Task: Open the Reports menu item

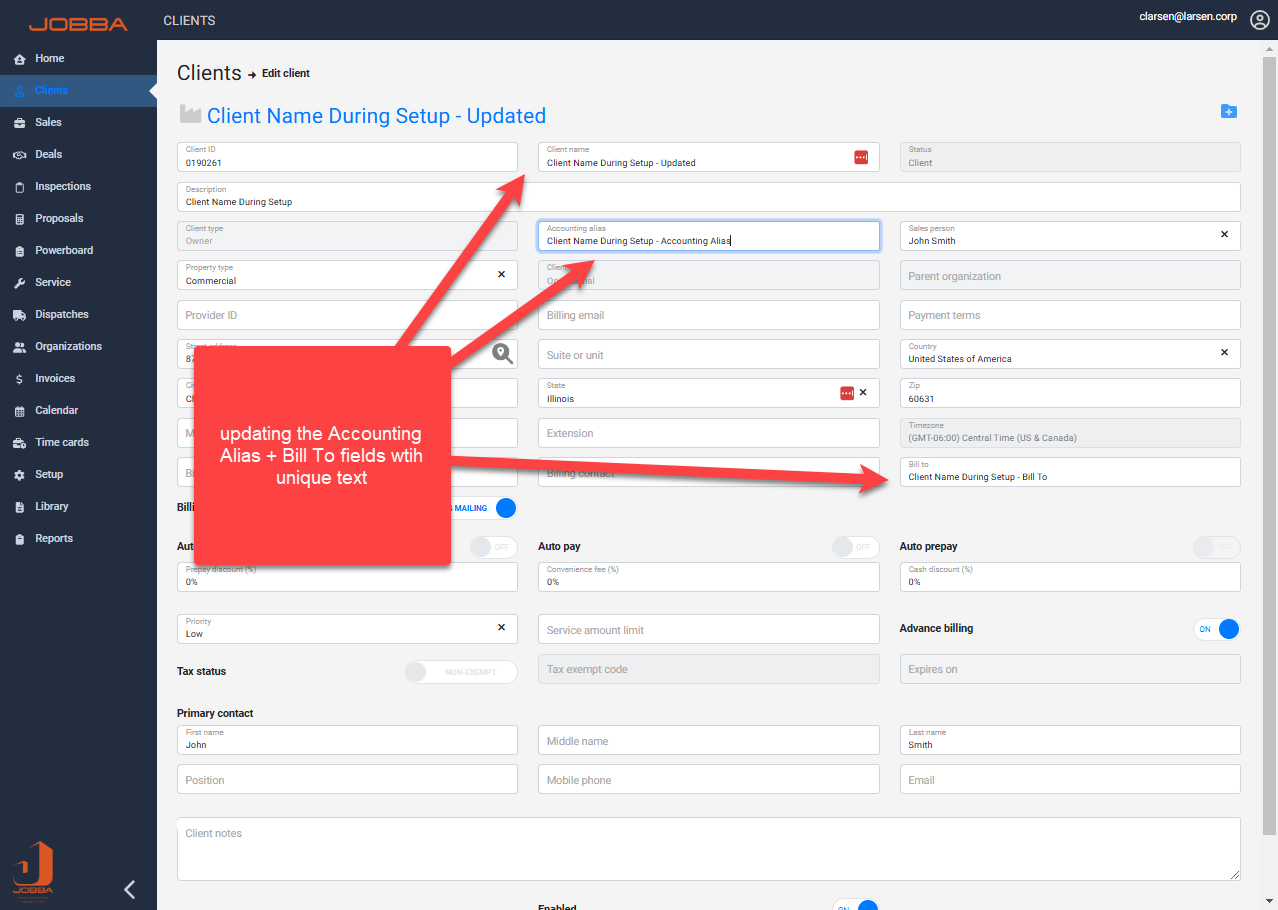Action: (53, 539)
